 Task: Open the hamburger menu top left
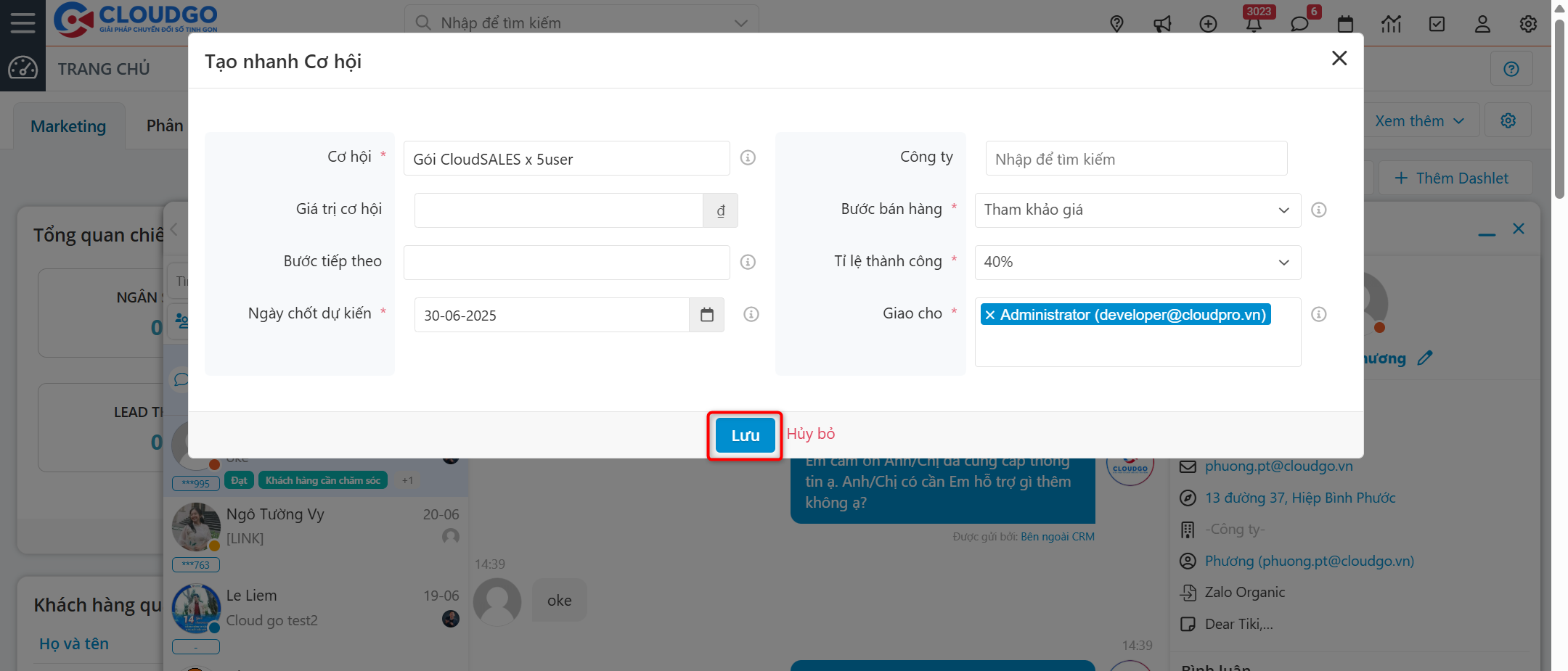(23, 22)
